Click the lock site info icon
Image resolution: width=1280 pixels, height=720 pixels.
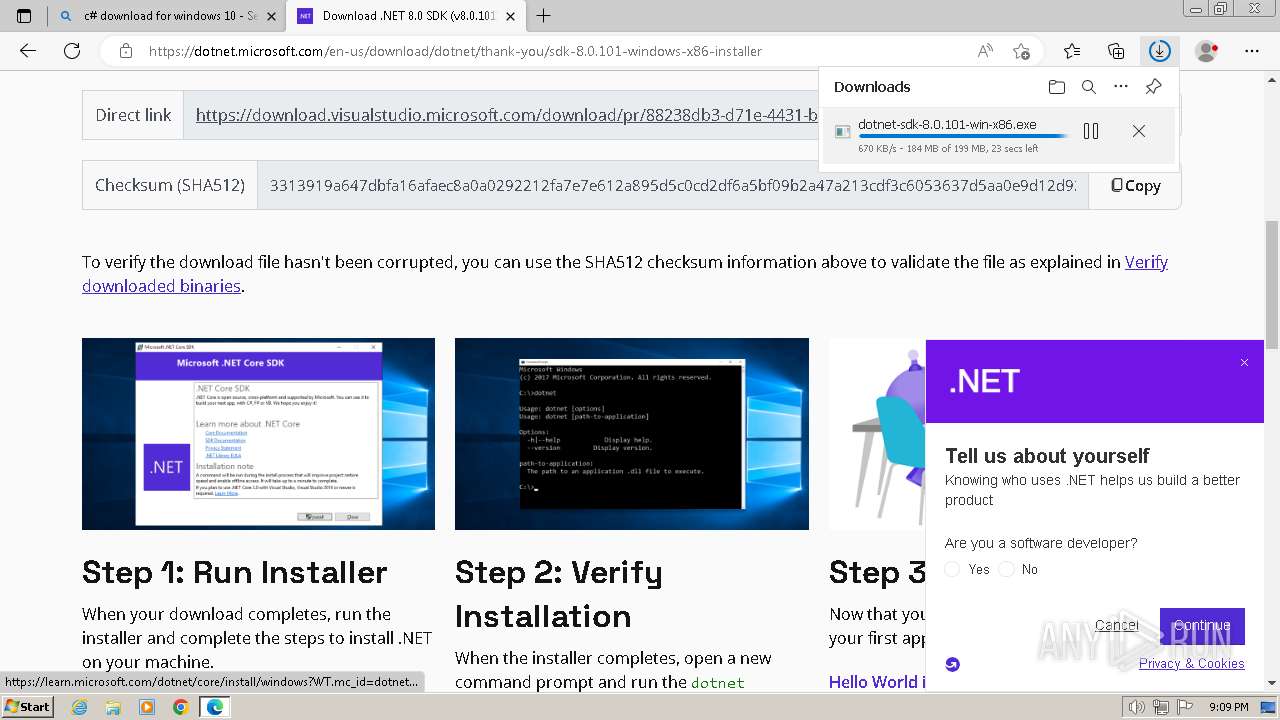click(x=126, y=51)
